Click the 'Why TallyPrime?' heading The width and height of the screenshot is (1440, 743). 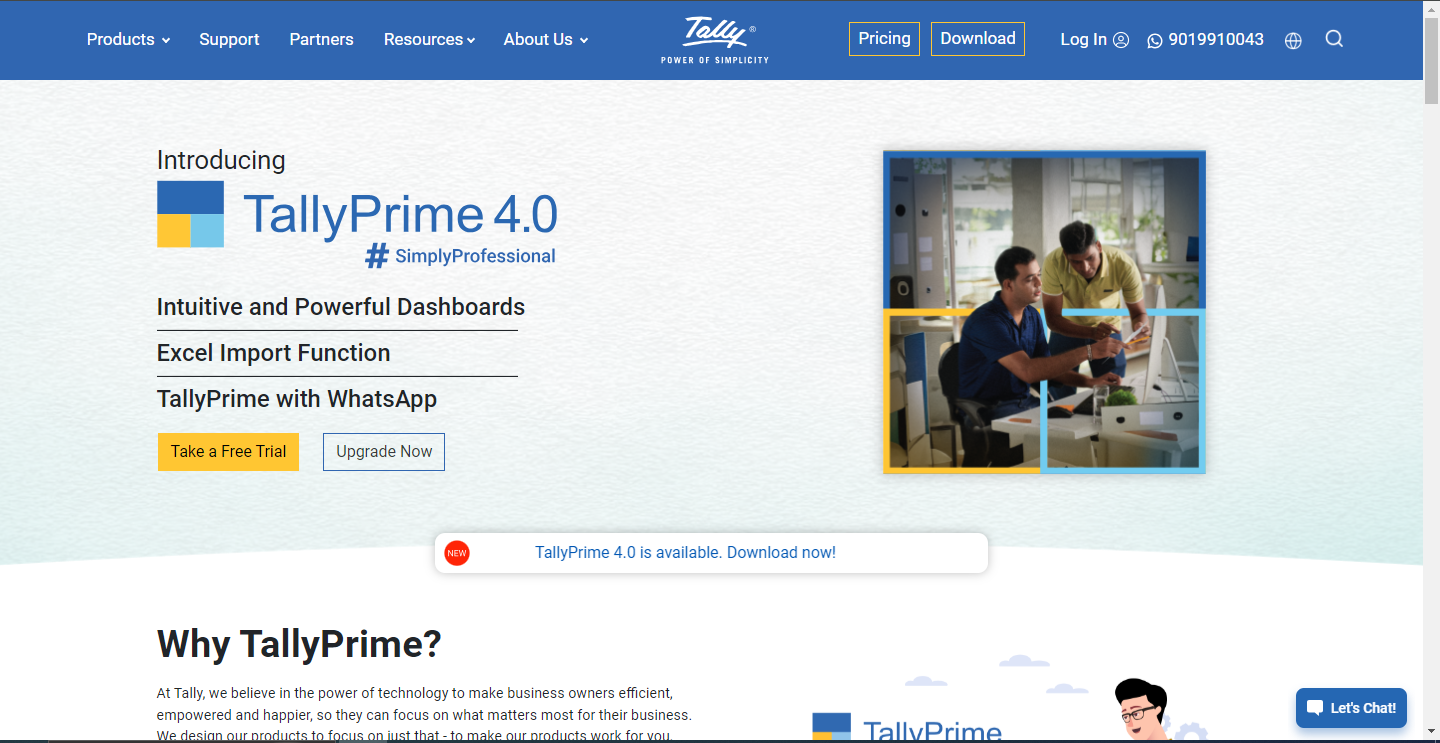click(299, 644)
